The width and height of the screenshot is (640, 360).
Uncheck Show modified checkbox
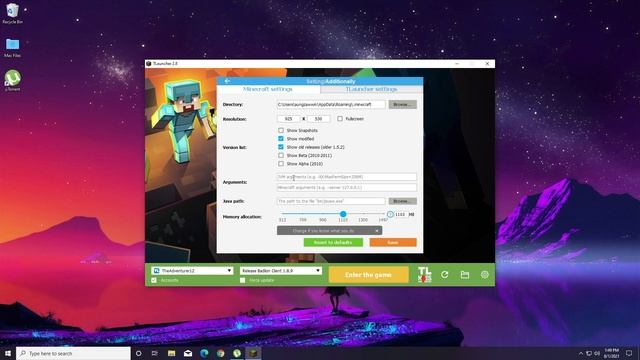pyautogui.click(x=281, y=139)
